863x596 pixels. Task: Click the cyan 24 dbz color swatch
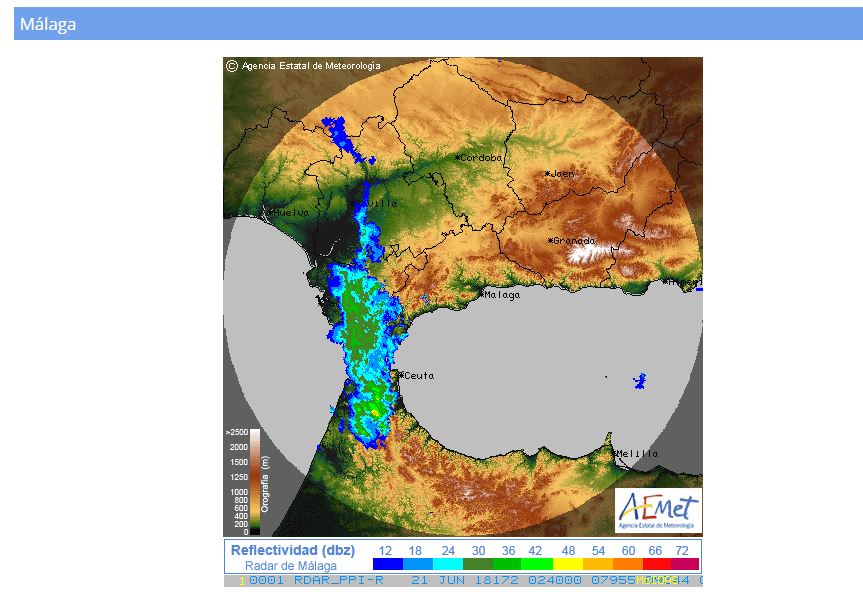pyautogui.click(x=448, y=564)
